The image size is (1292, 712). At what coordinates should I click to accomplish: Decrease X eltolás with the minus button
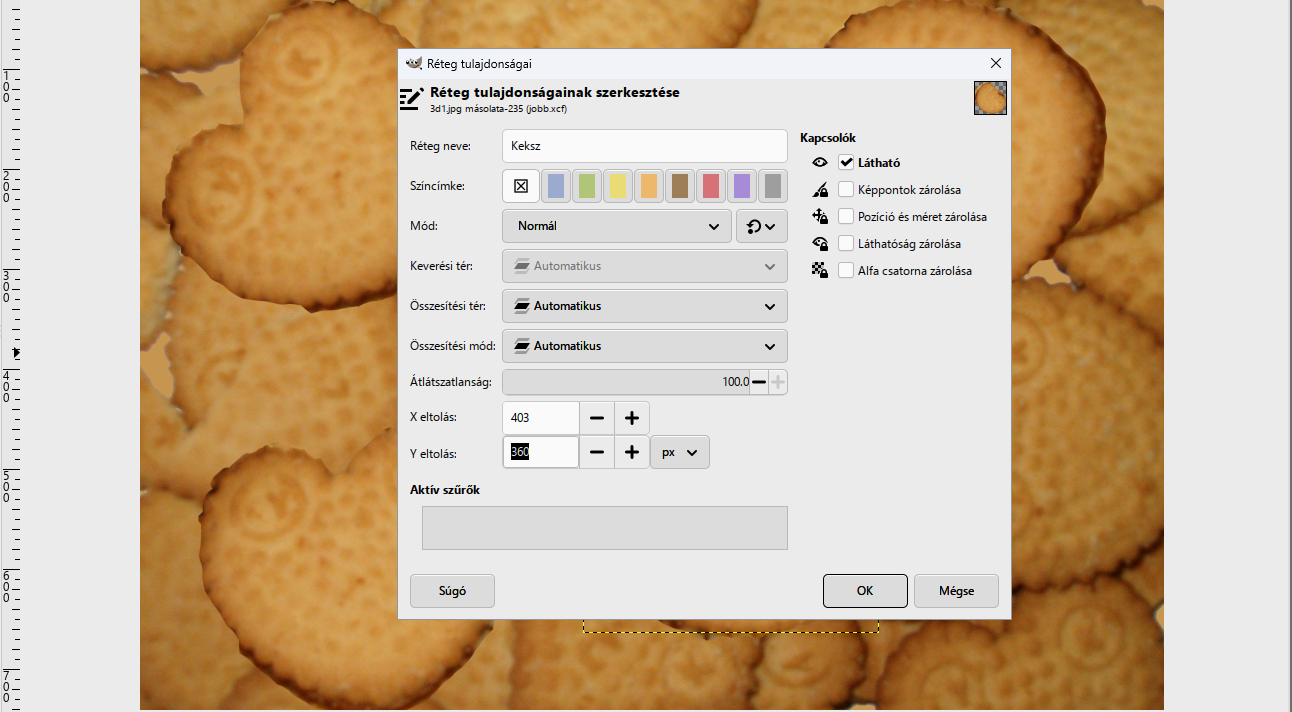click(x=597, y=418)
